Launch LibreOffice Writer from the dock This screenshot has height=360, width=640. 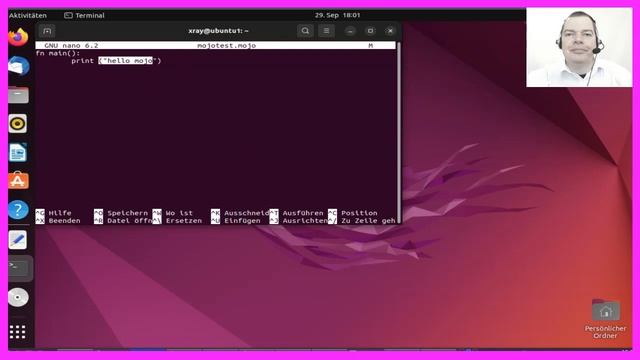[18, 153]
